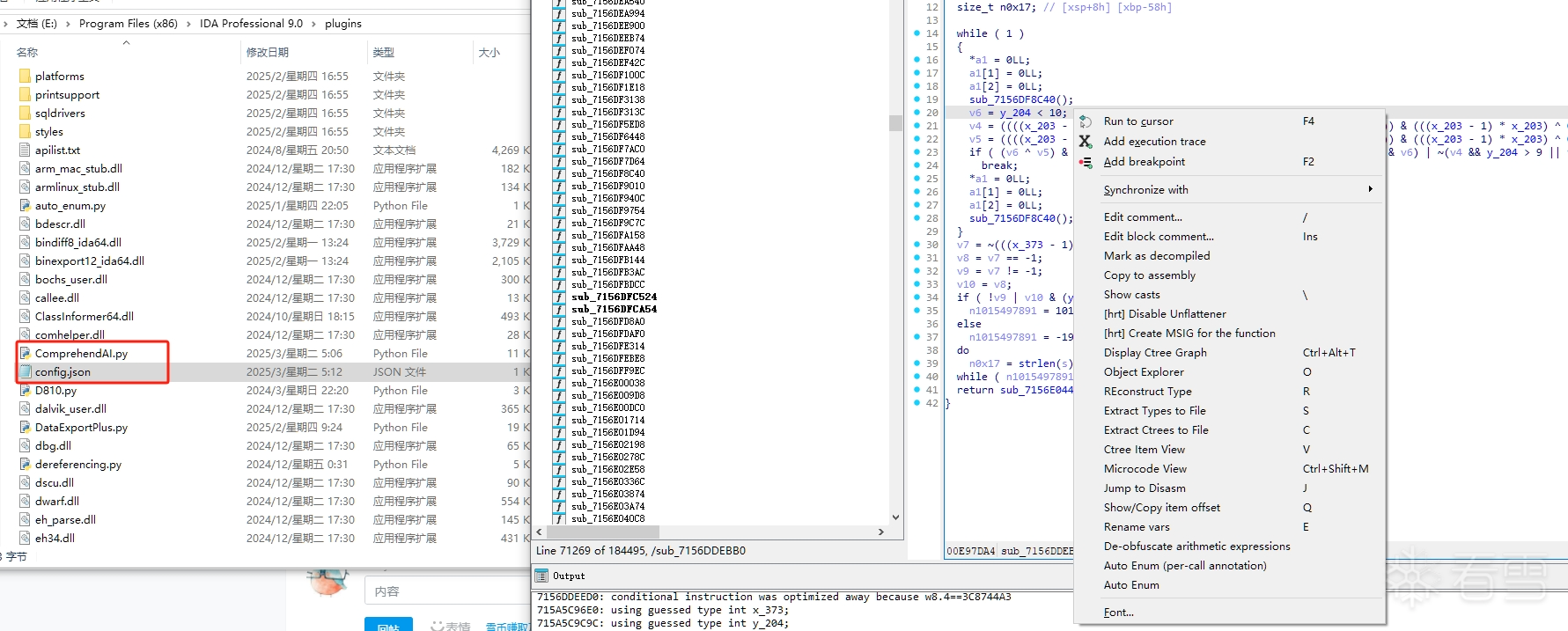Click the Add execution trace icon

click(x=1086, y=142)
